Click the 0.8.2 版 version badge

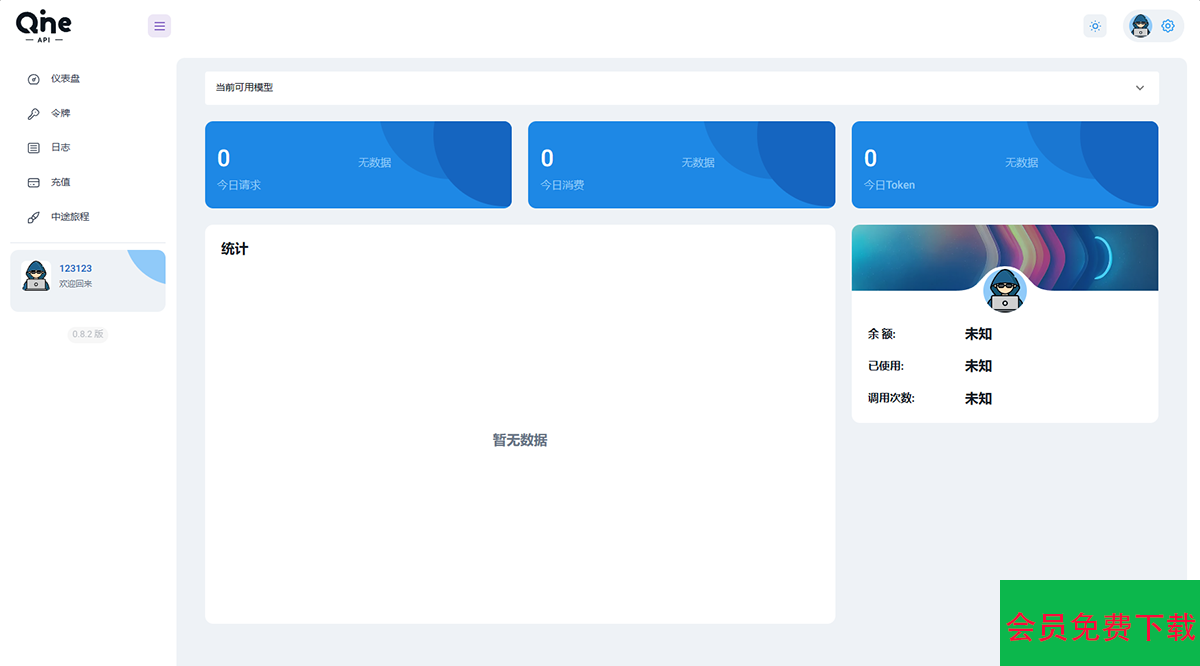pyautogui.click(x=88, y=334)
